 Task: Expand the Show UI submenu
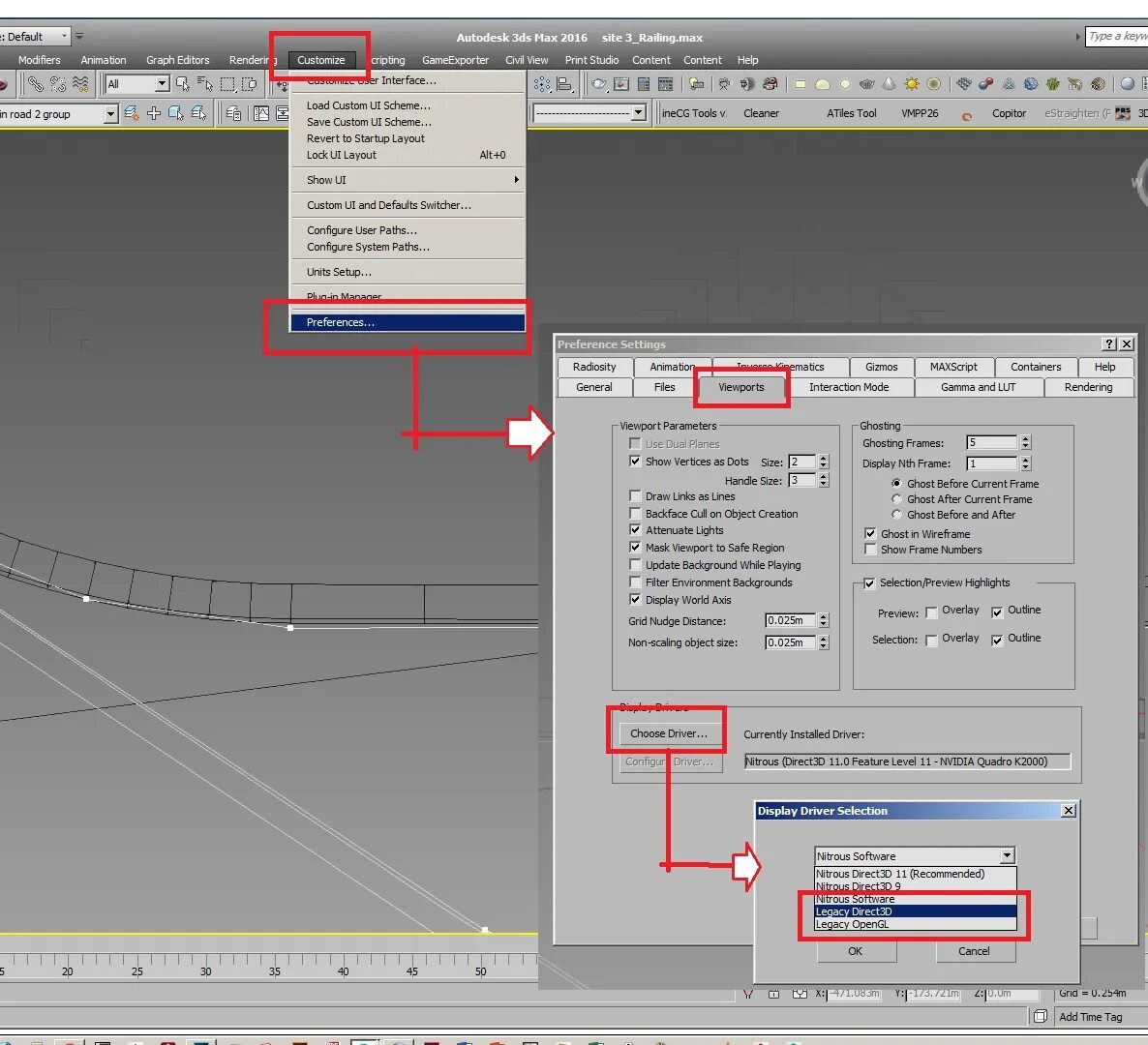[x=408, y=180]
